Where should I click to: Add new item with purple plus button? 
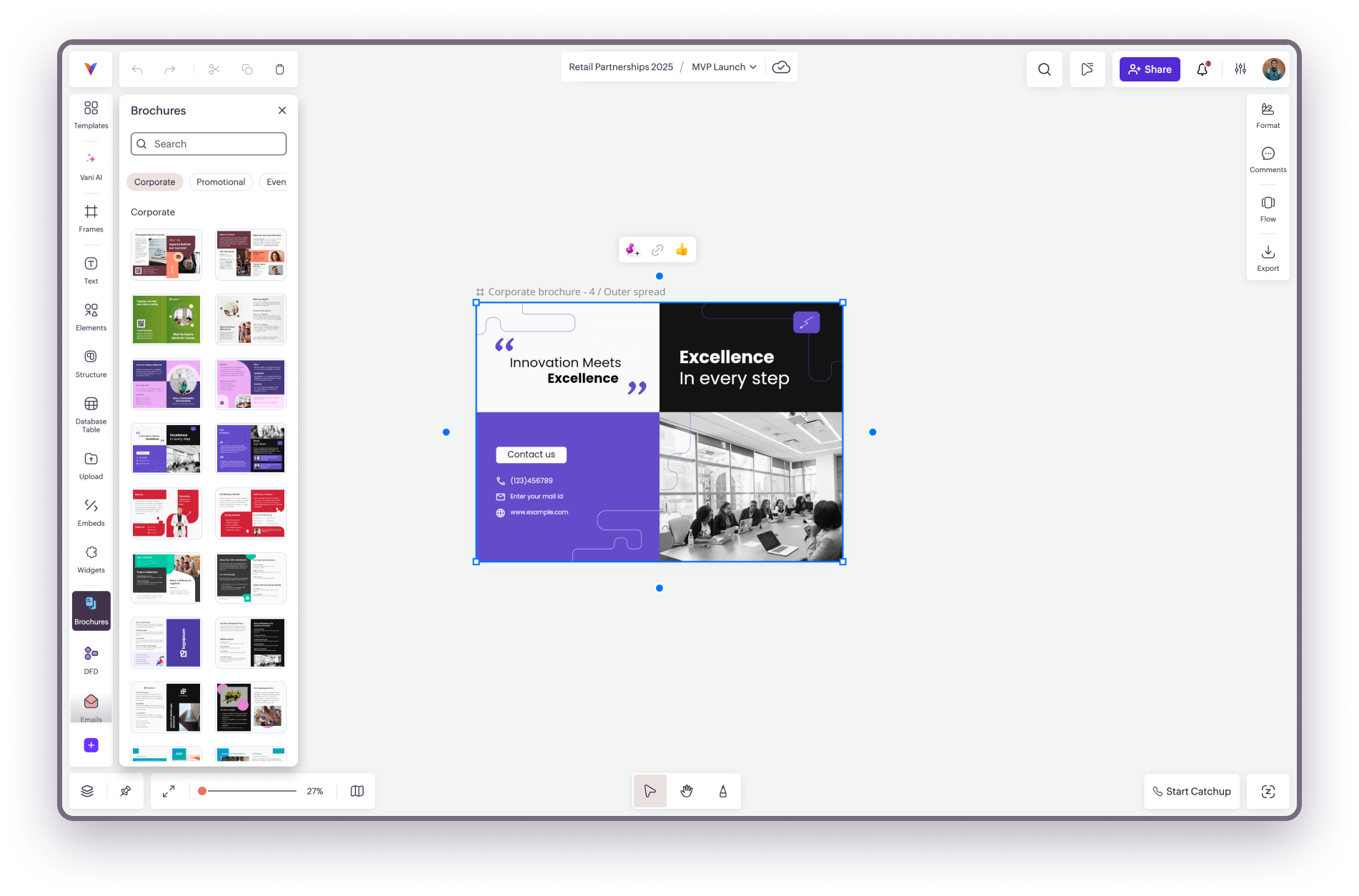click(91, 745)
